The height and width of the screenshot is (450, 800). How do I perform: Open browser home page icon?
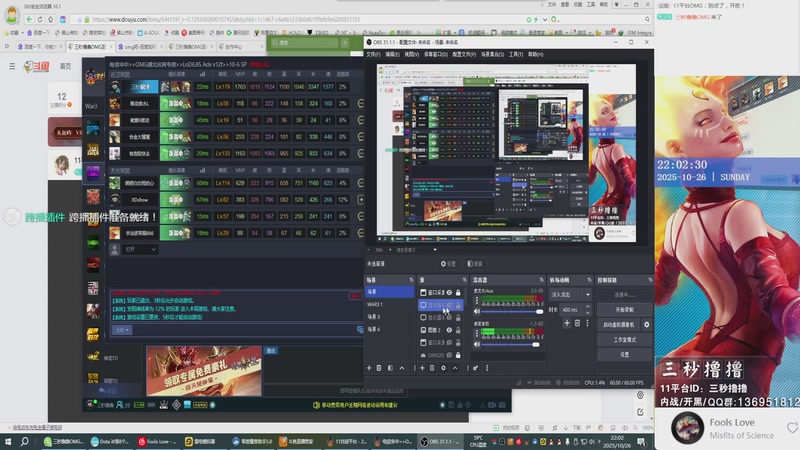pyautogui.click(x=51, y=19)
